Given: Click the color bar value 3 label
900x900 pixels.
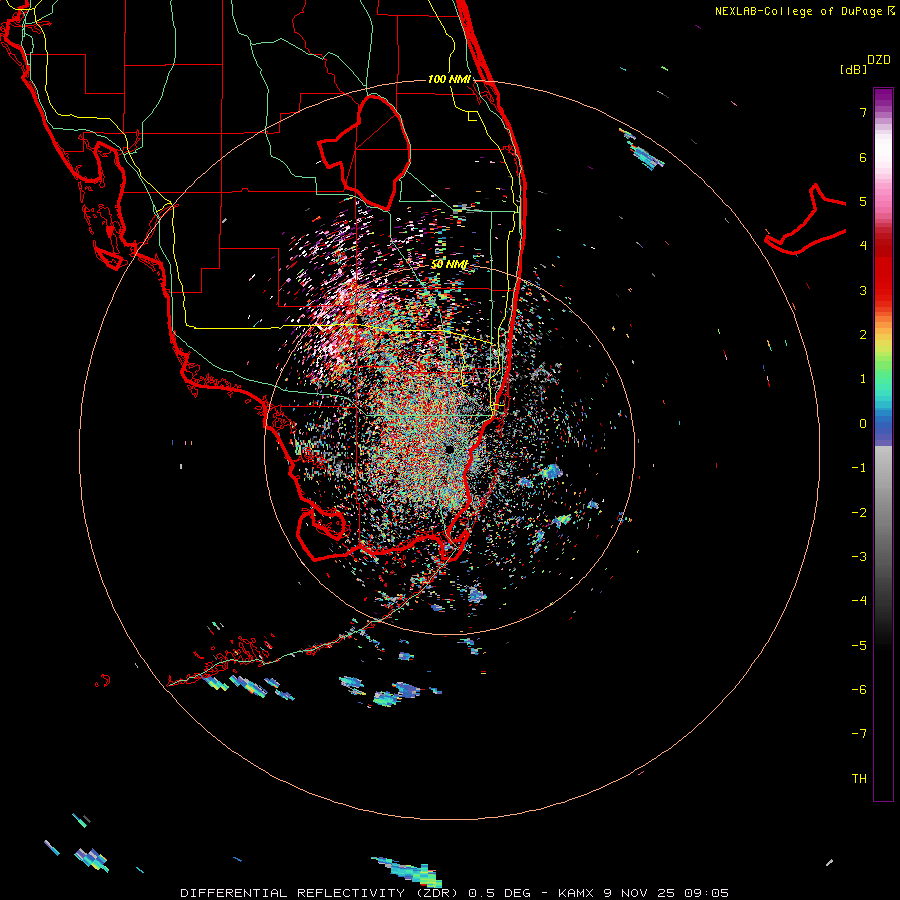Looking at the screenshot, I should coord(863,290).
